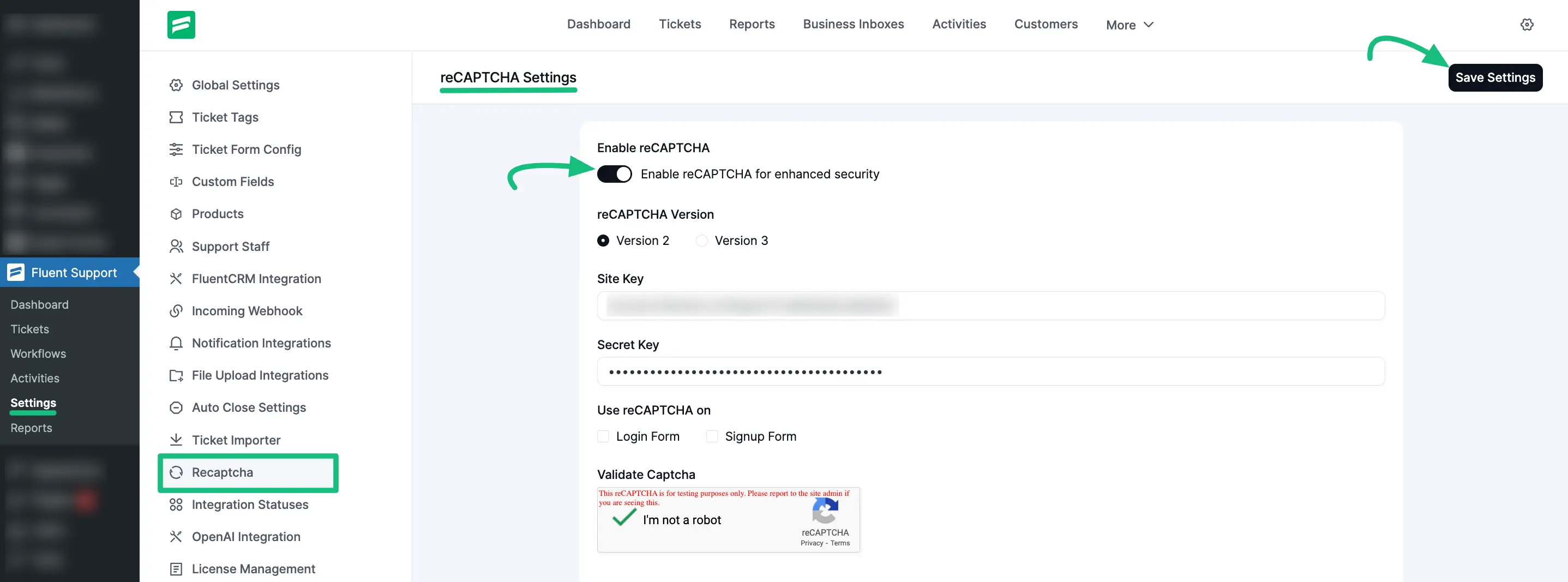Select the Support Staff people icon
Screen dimensions: 1568x582
tap(176, 246)
